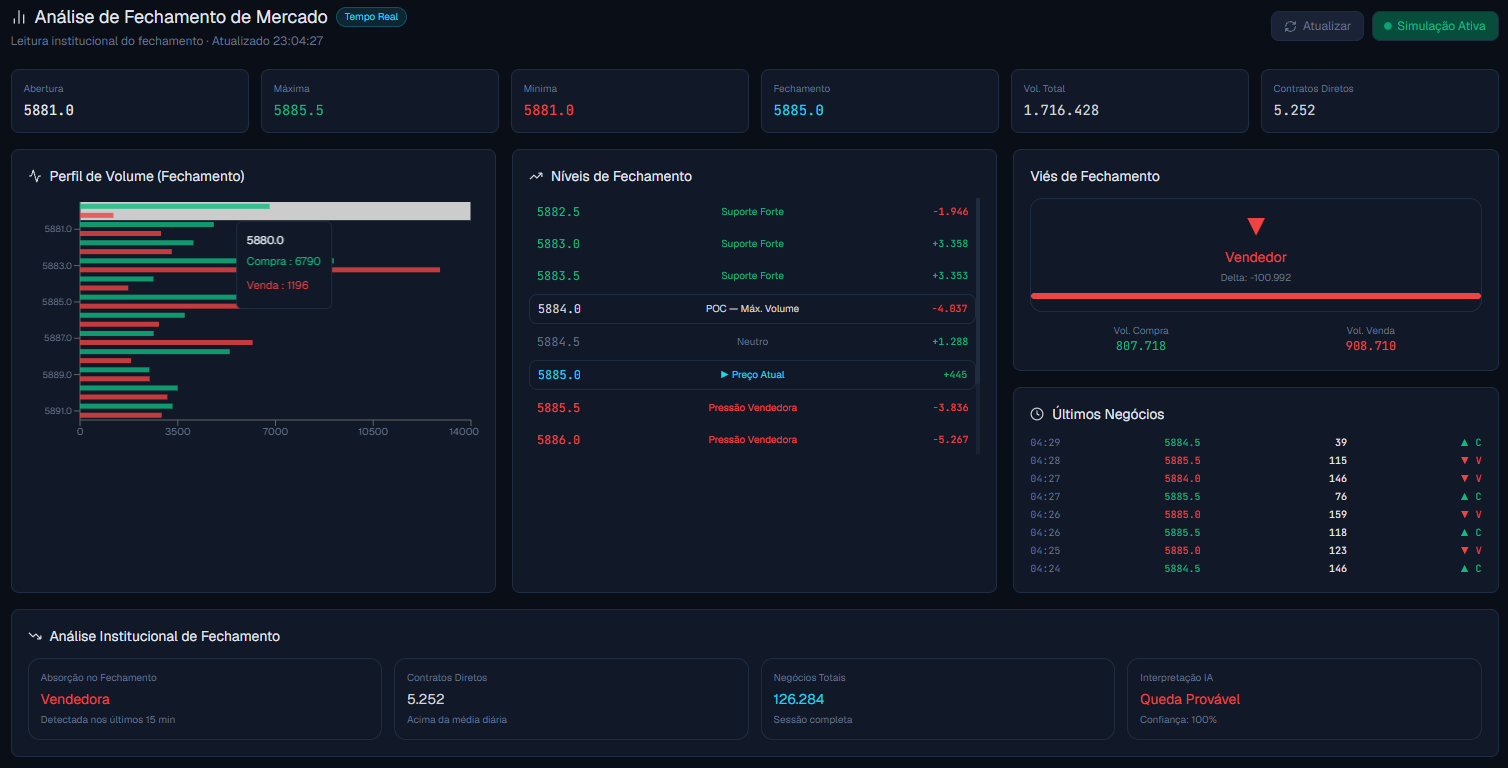The image size is (1508, 768).
Task: Select the 5883.0 Suporte Forte level row
Action: click(x=752, y=244)
